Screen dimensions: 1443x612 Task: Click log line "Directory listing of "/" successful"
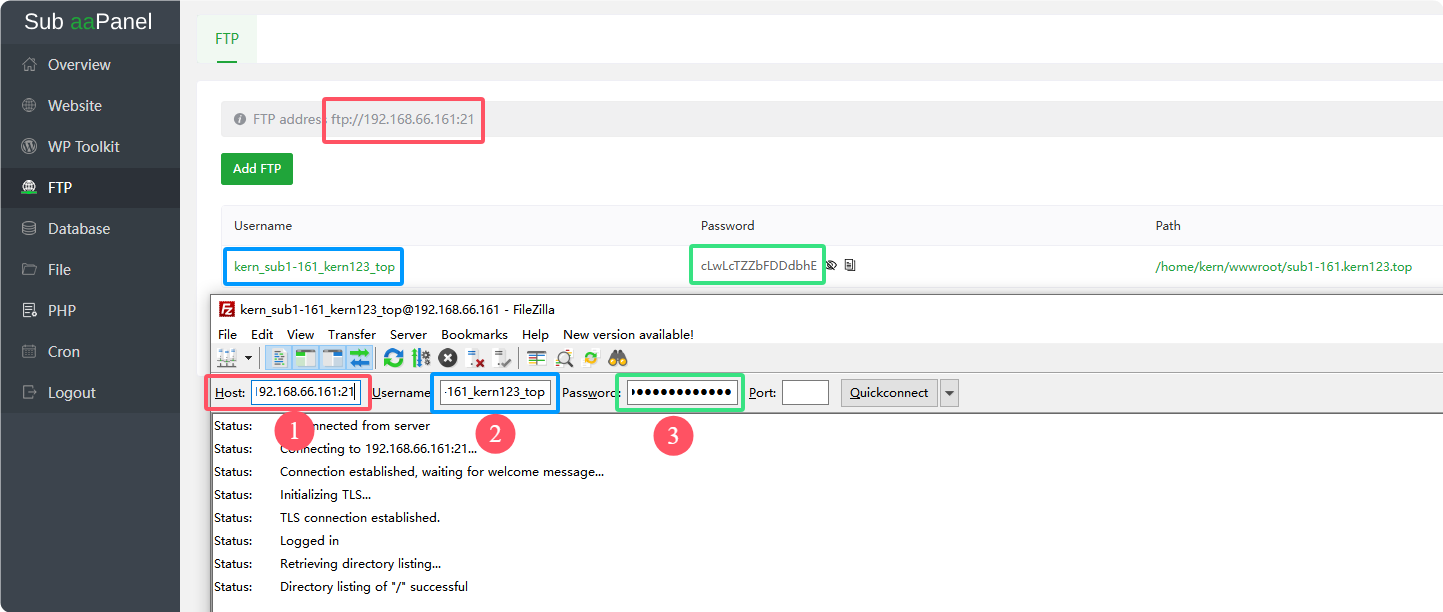[x=374, y=587]
